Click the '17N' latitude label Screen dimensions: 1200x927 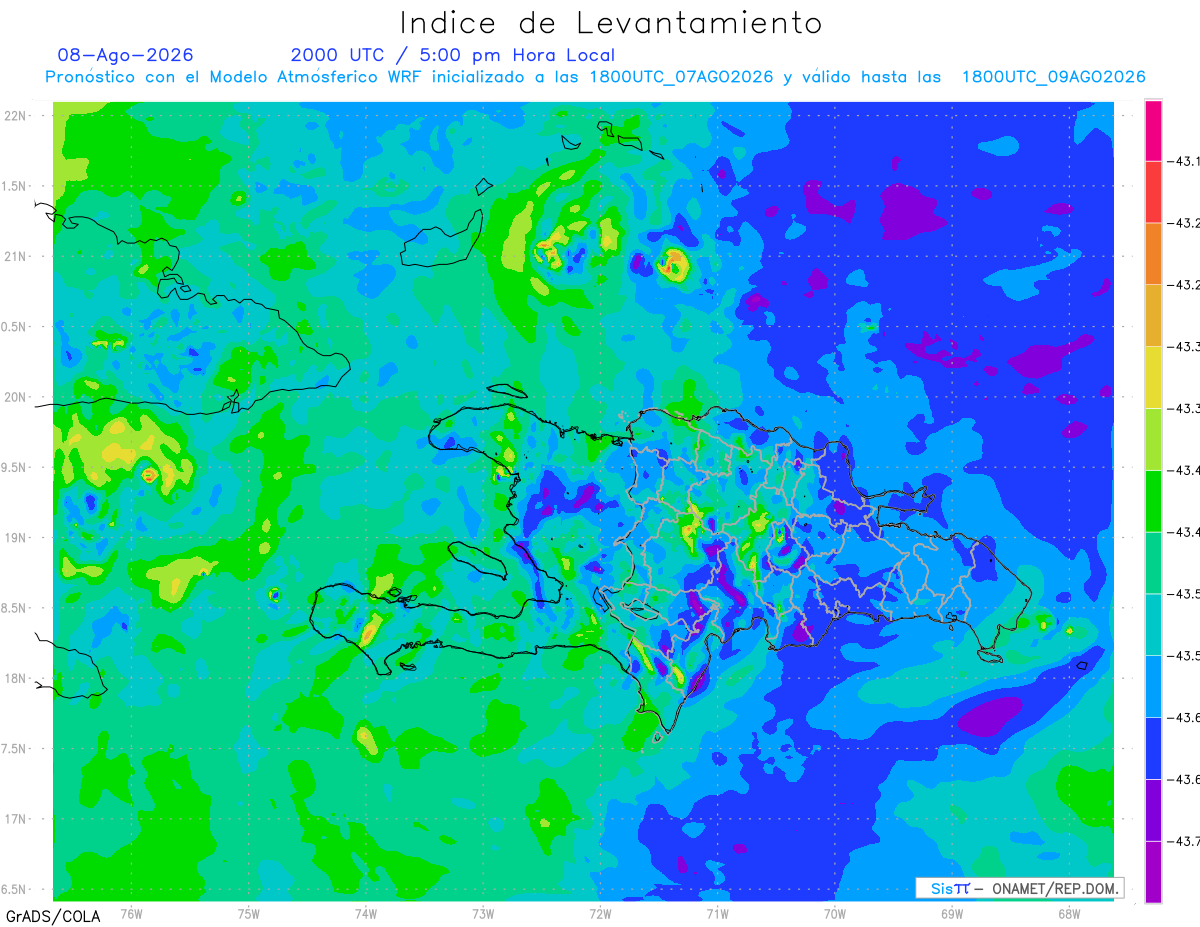pyautogui.click(x=16, y=819)
